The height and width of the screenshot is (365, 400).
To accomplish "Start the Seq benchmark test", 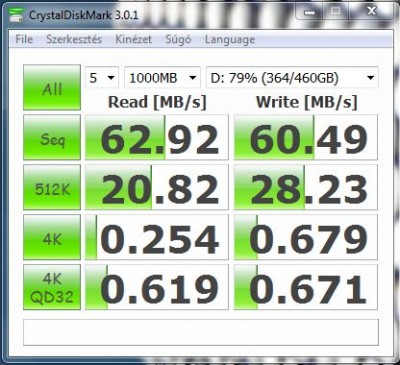I will coord(52,137).
